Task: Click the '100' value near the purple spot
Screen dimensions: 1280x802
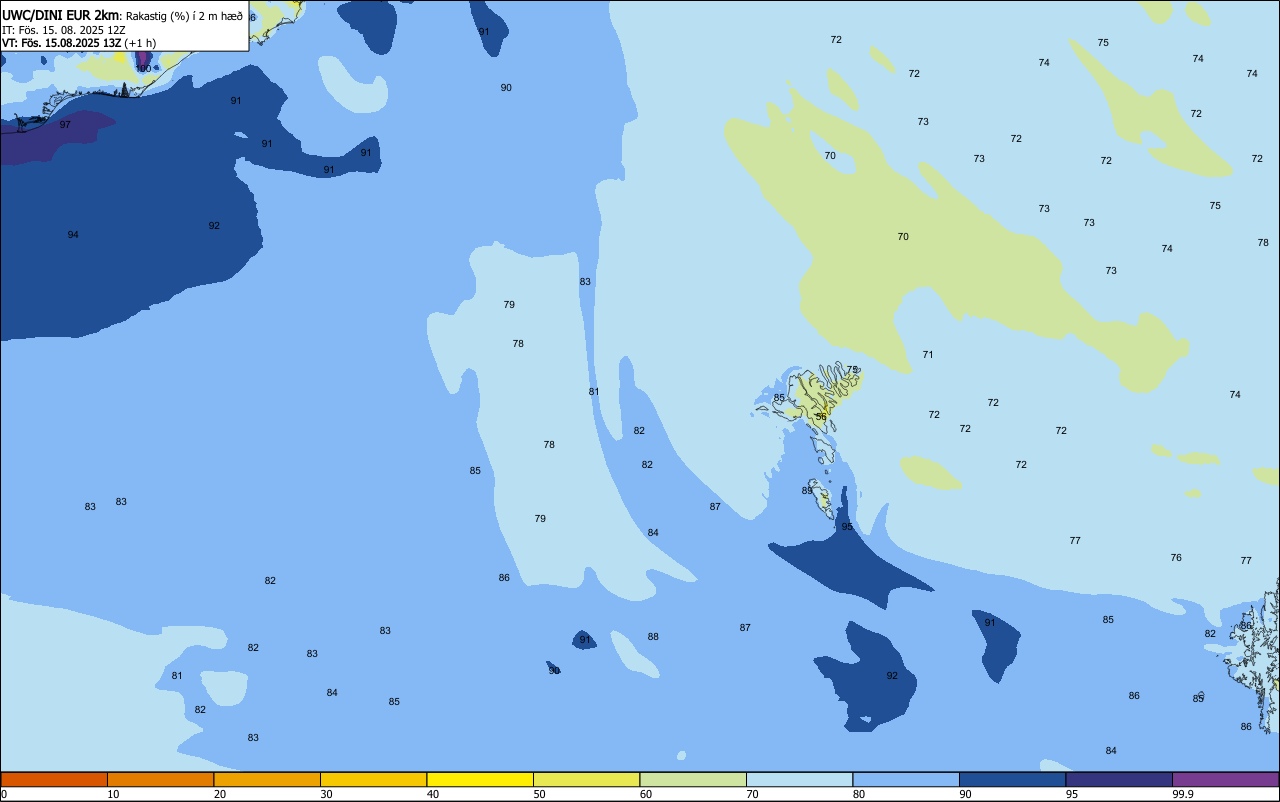Action: click(143, 69)
